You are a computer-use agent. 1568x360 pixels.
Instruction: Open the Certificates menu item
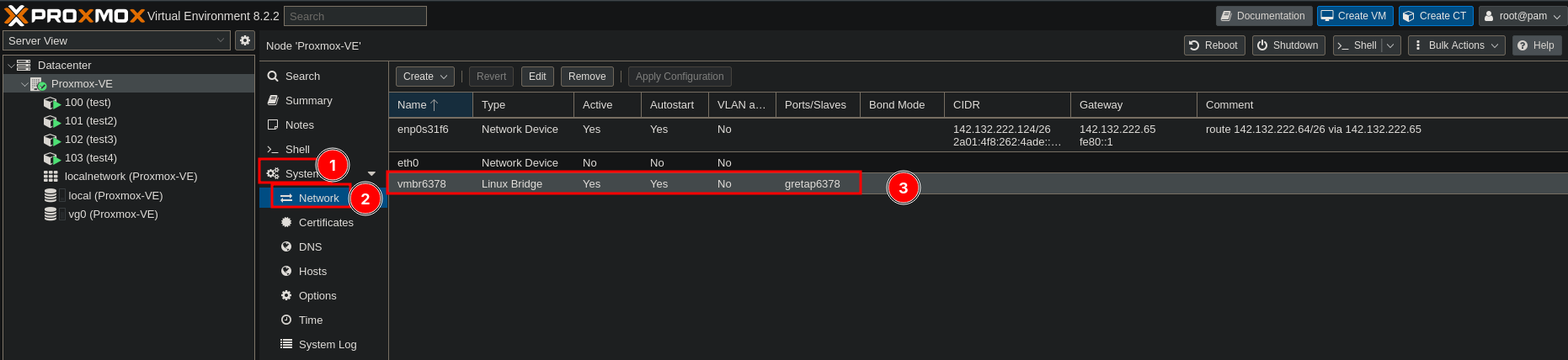[323, 223]
